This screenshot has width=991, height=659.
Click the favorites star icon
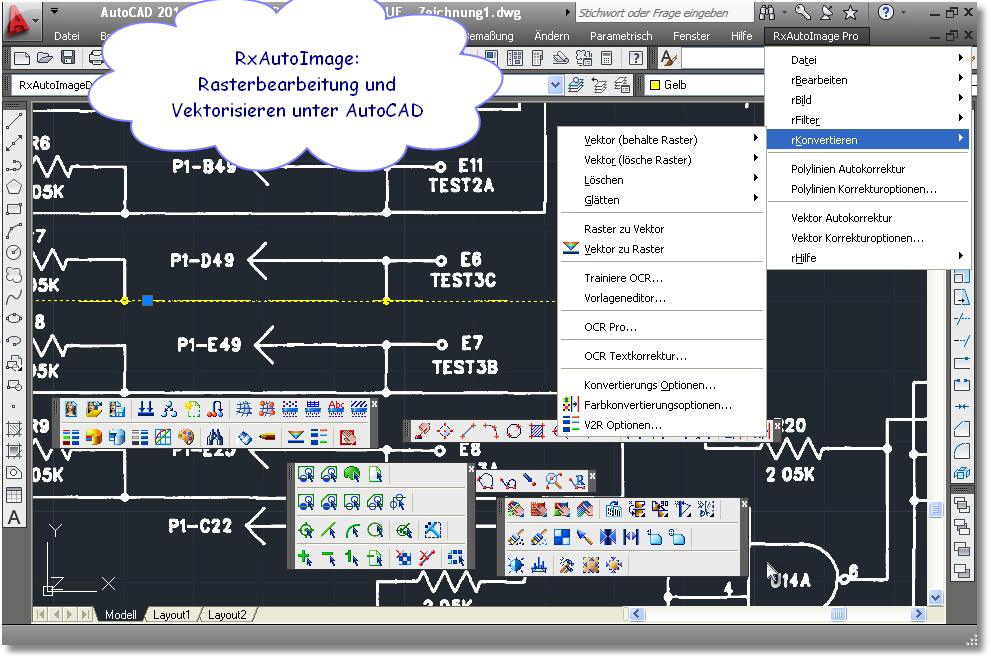coord(850,12)
